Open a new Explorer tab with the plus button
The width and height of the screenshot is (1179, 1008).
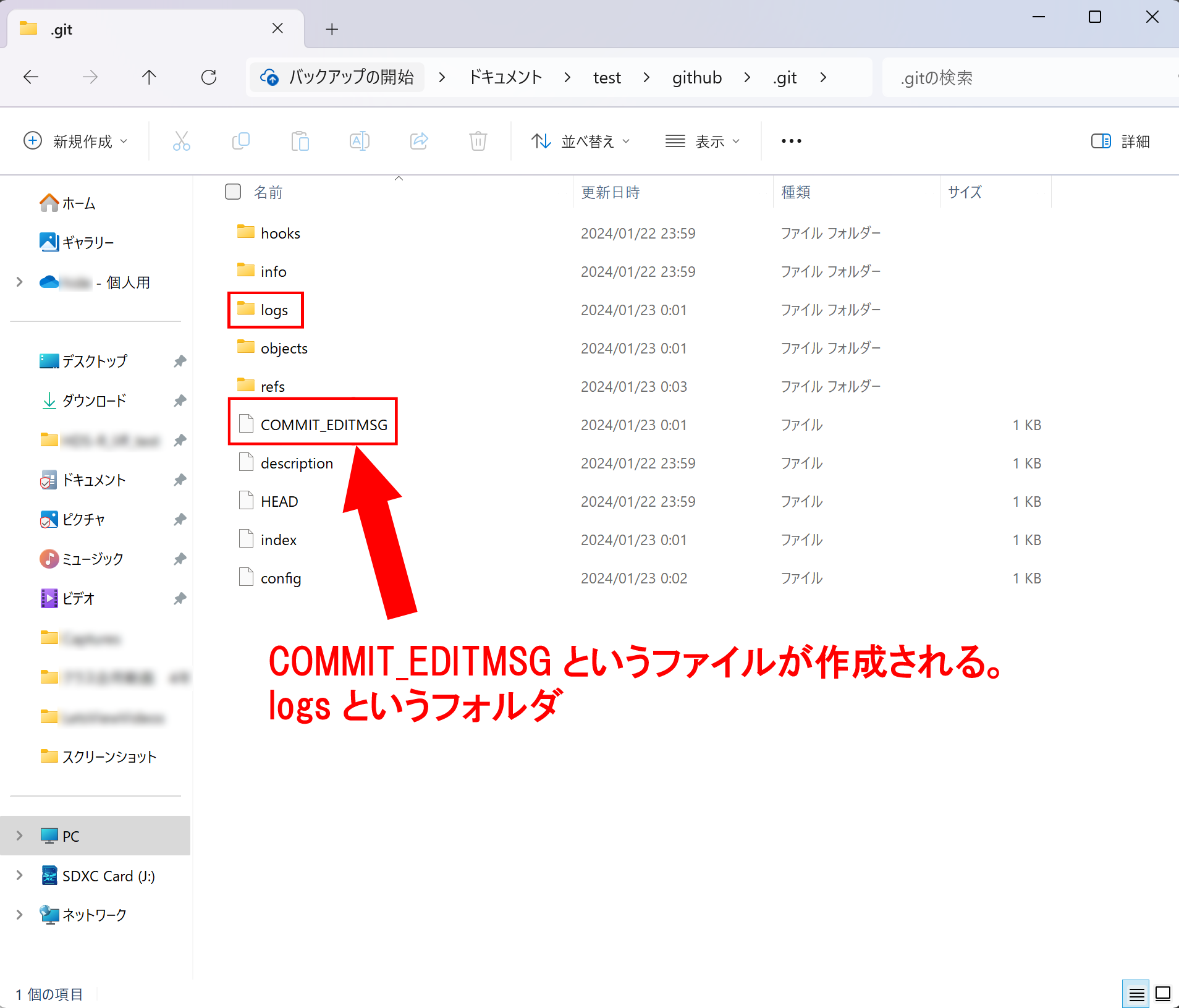click(x=332, y=28)
